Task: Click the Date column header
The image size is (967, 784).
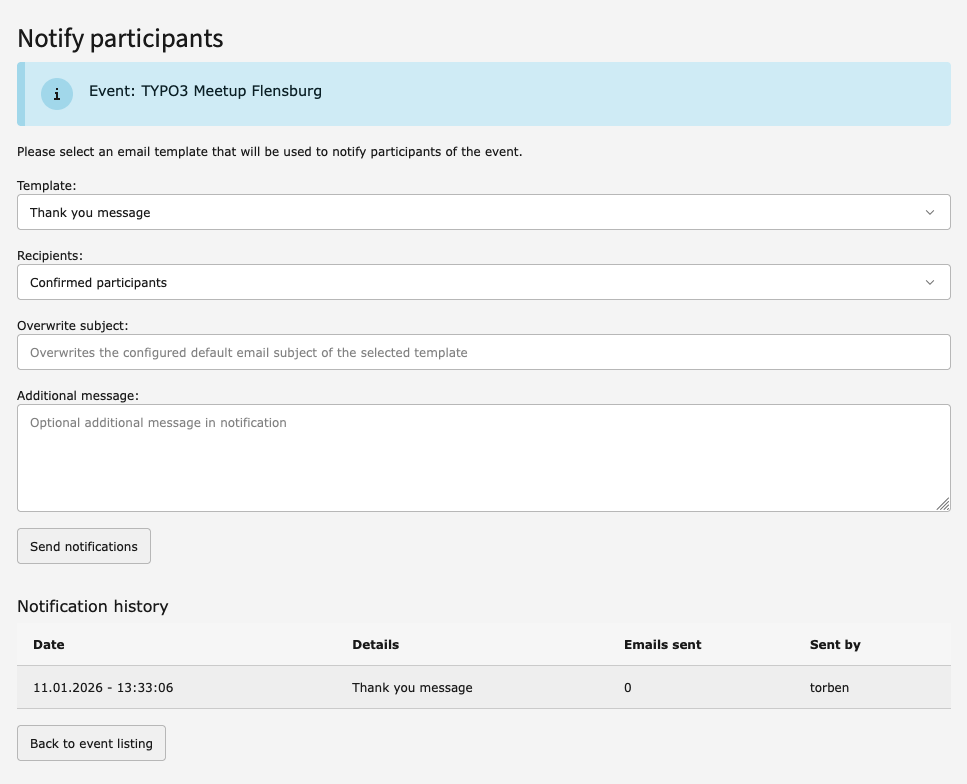Action: (x=48, y=644)
